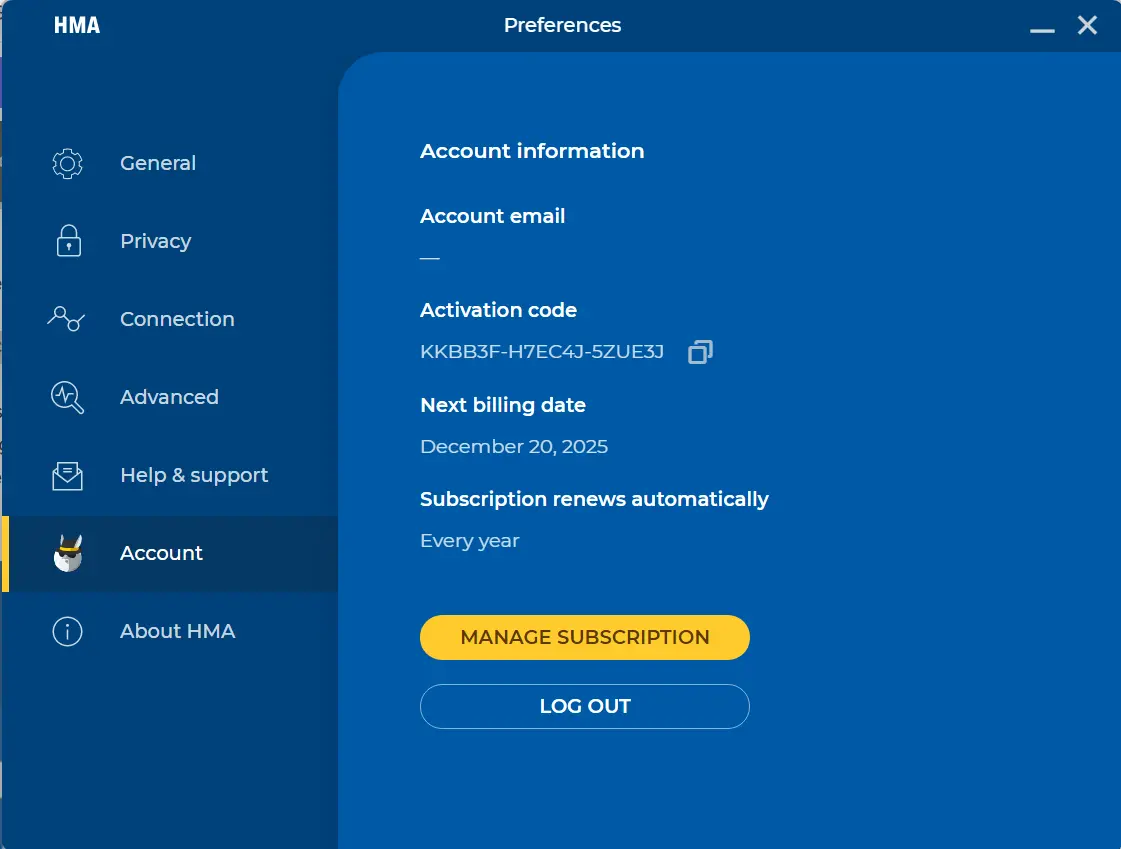Viewport: 1121px width, 849px height.
Task: Click the General gear icon
Action: (67, 164)
